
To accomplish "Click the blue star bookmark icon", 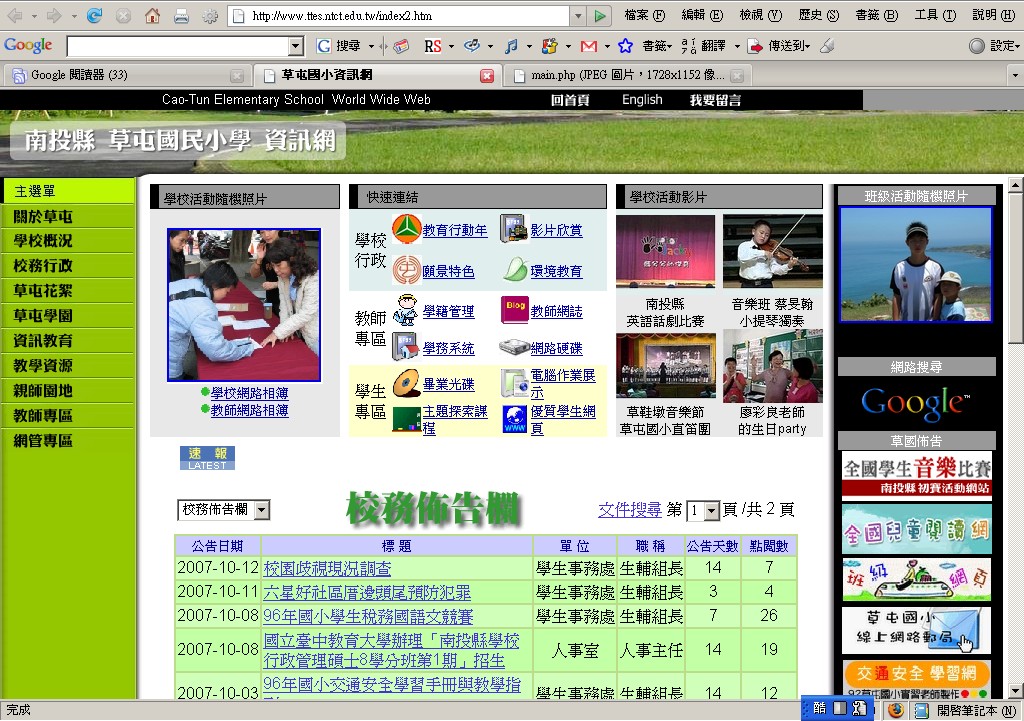I will coord(625,46).
